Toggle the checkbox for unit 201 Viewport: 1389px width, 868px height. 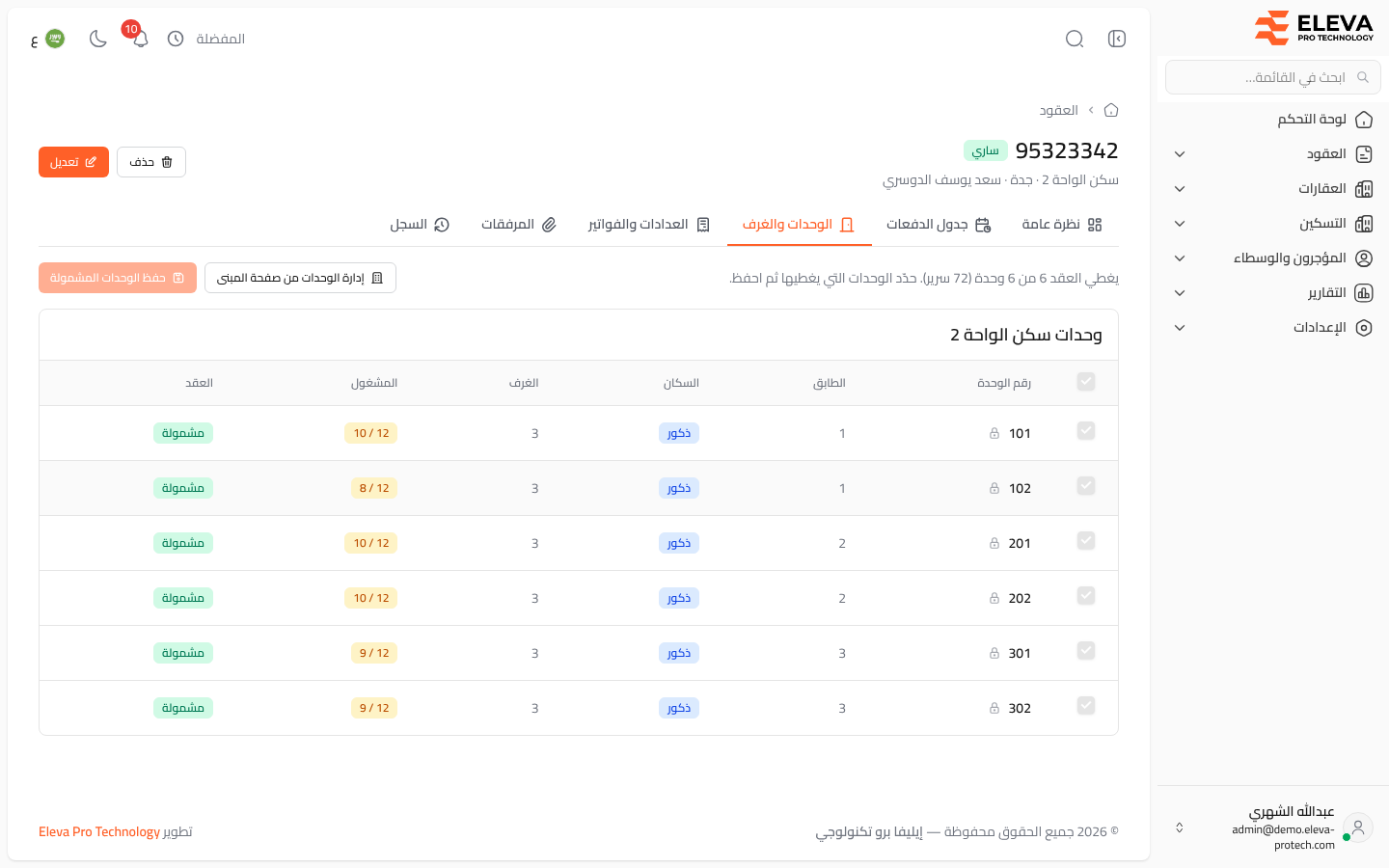pos(1086,540)
